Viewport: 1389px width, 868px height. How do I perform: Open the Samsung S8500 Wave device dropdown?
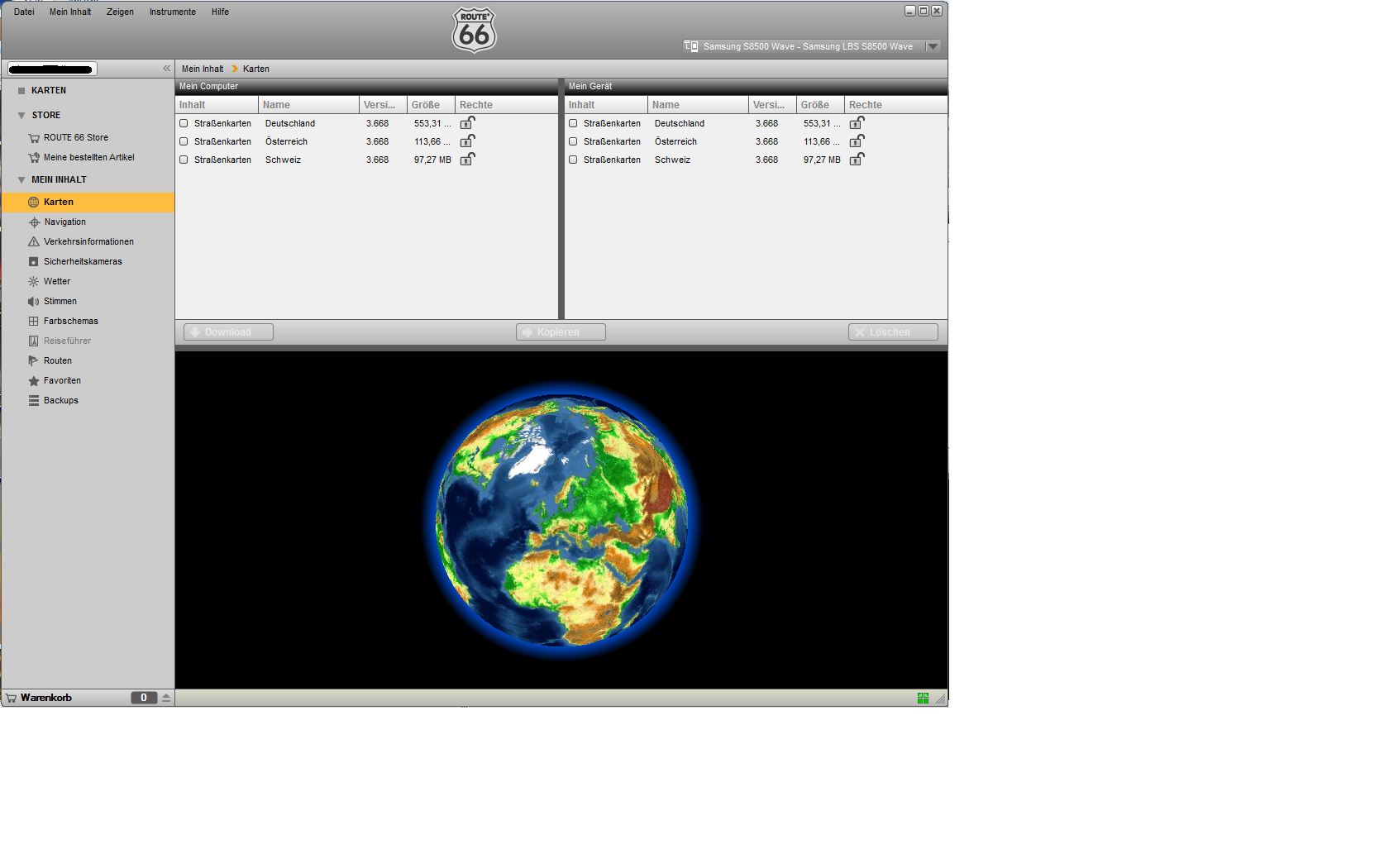933,47
